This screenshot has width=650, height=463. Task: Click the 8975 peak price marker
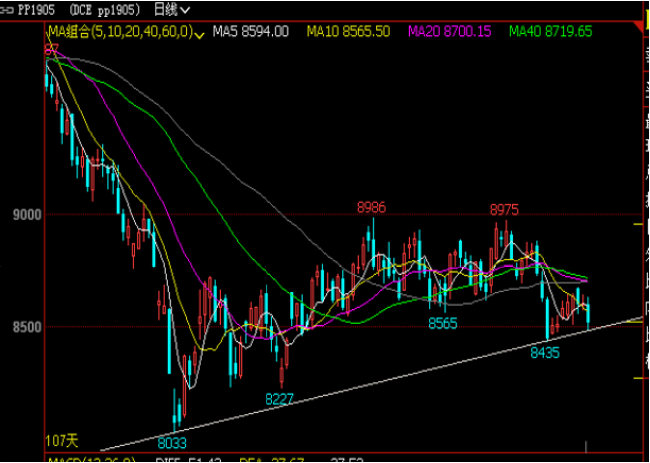tap(504, 209)
